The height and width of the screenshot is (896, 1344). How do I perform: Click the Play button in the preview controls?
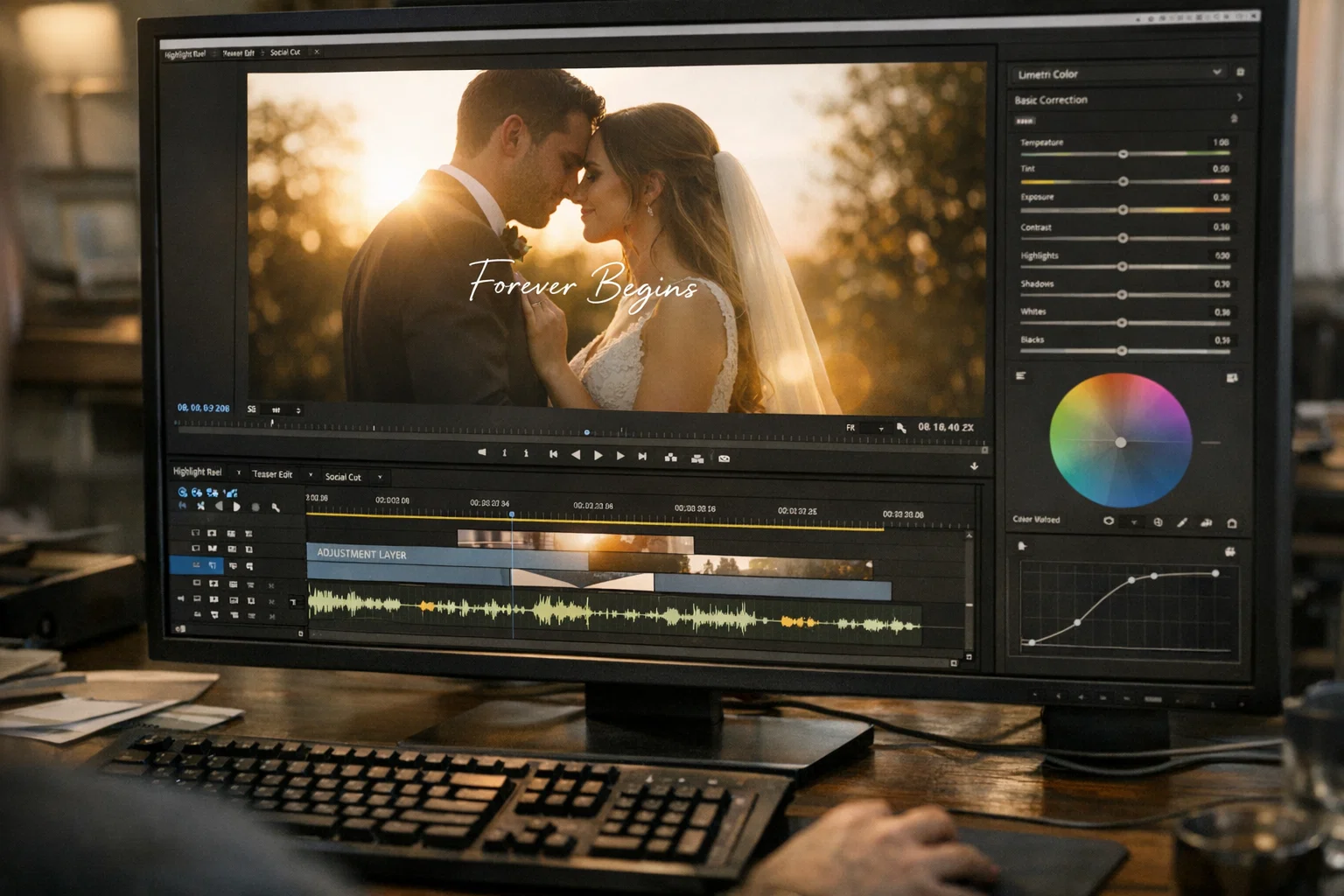pyautogui.click(x=598, y=455)
